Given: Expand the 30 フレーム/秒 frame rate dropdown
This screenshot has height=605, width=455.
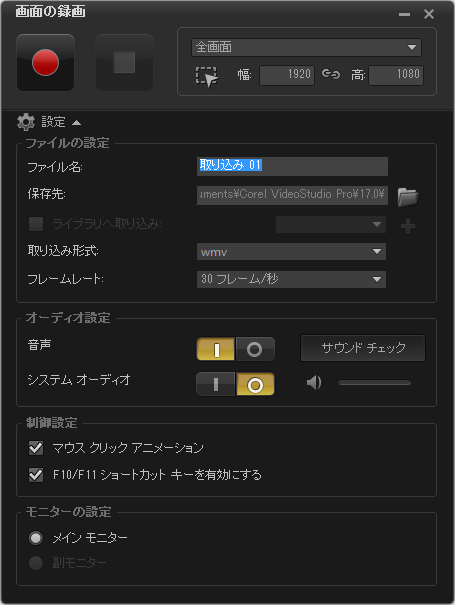Looking at the screenshot, I should 291,279.
